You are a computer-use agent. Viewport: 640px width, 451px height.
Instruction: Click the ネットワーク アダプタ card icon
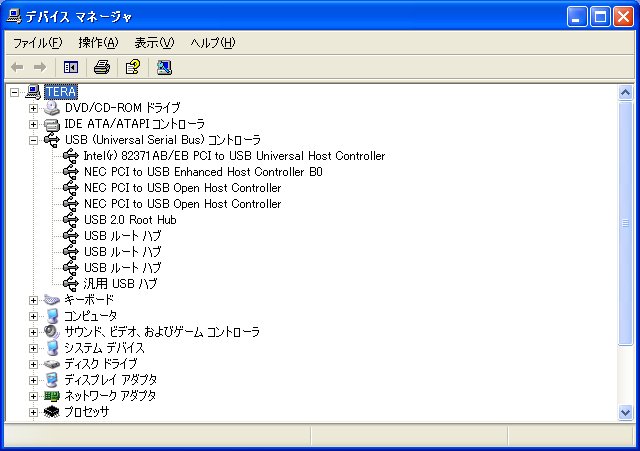(52, 396)
